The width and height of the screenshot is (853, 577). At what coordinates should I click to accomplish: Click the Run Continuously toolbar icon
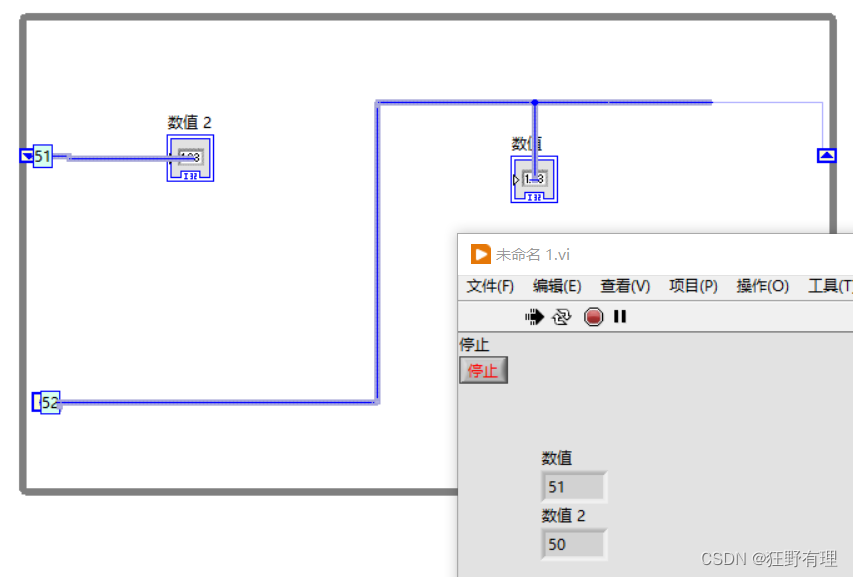pyautogui.click(x=562, y=317)
